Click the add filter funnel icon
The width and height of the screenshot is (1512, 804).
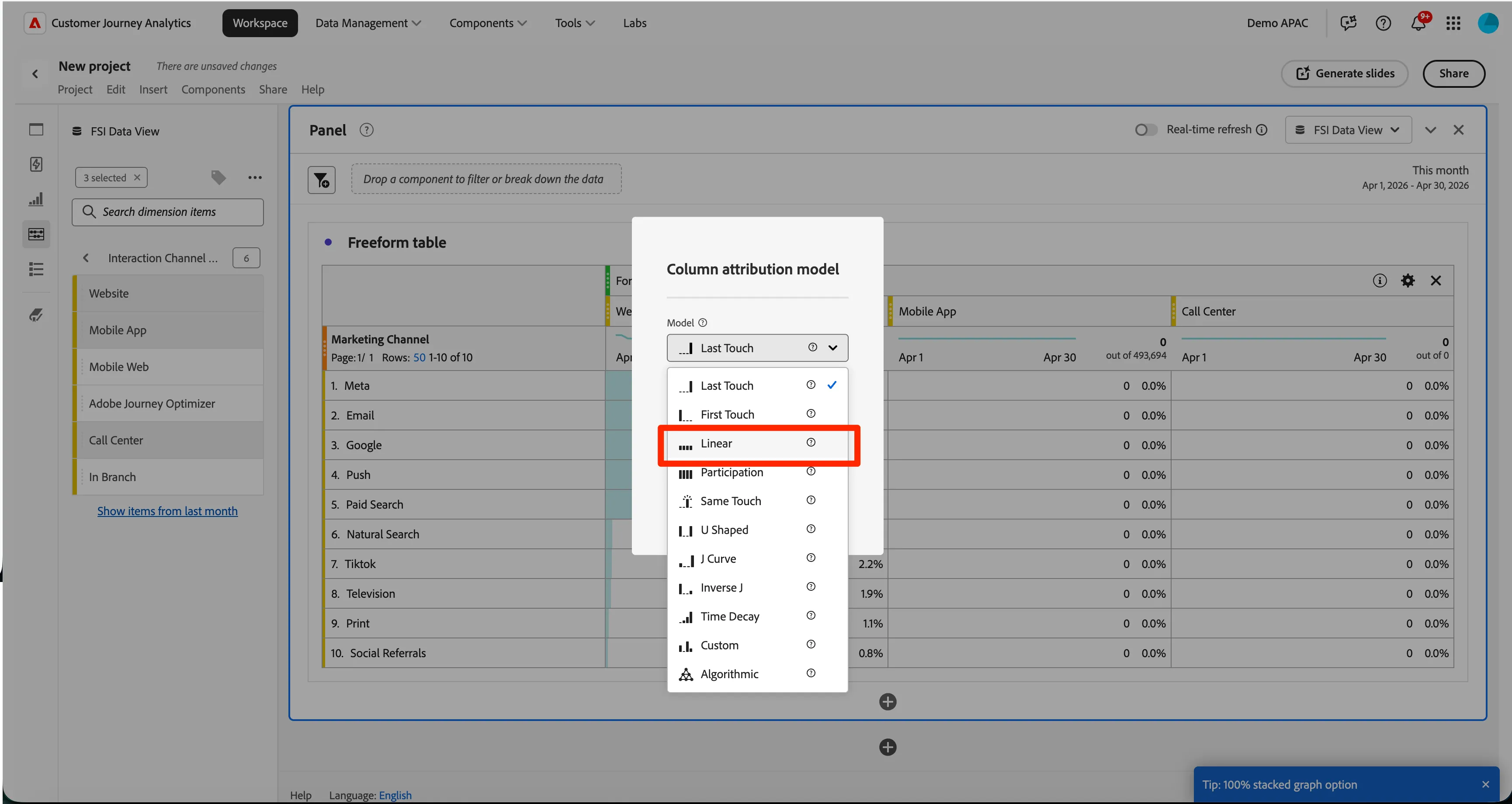pos(322,180)
